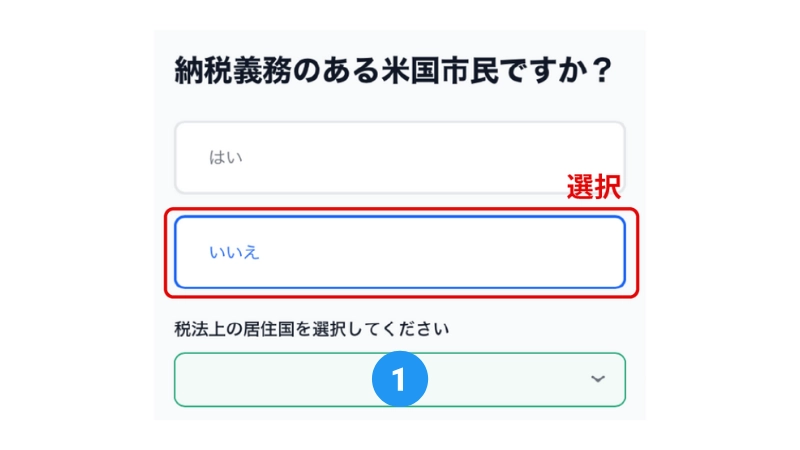This screenshot has height=450, width=800.
Task: Open the tax residence country dropdown
Action: coord(399,380)
